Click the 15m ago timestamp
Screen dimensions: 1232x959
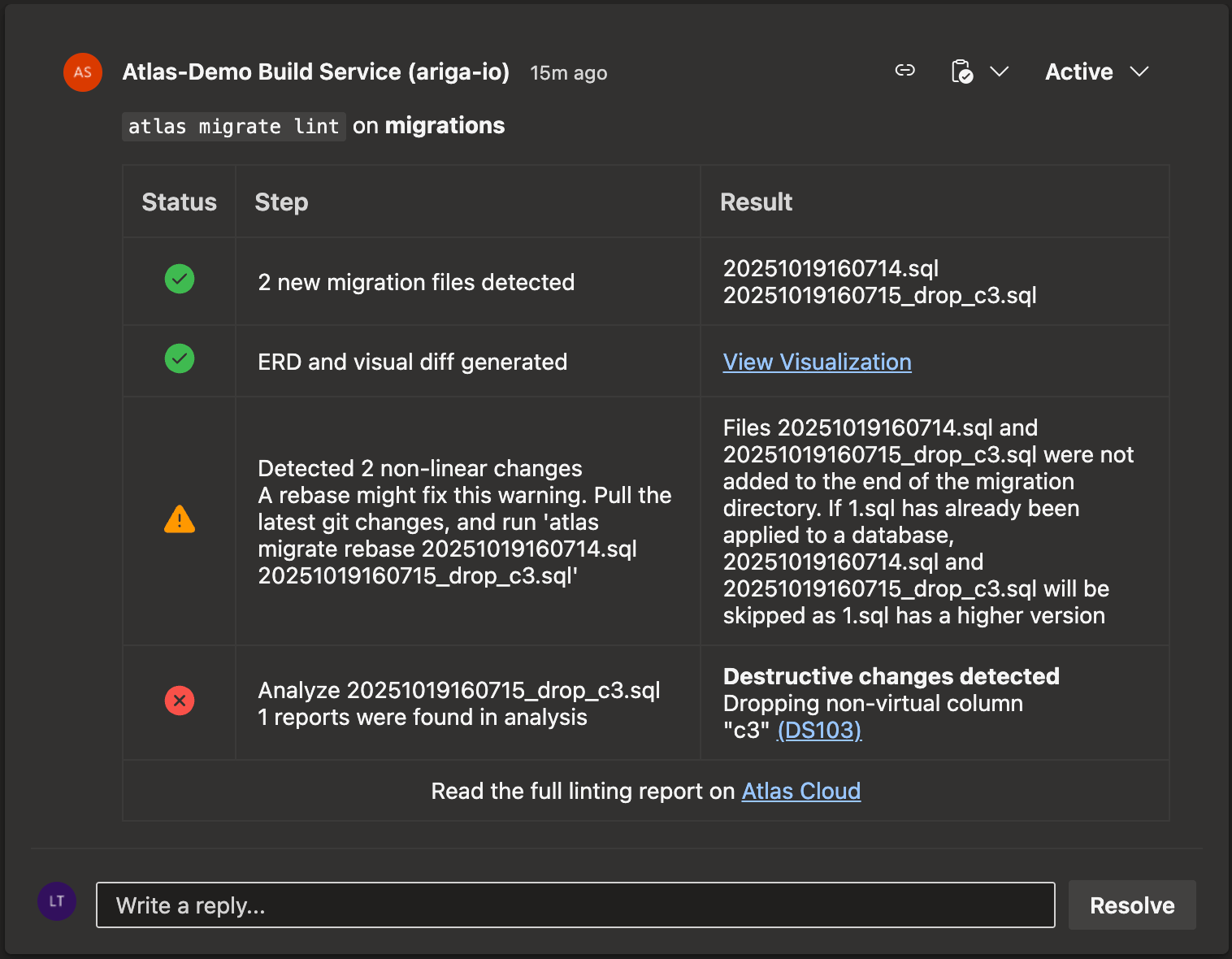pyautogui.click(x=568, y=72)
